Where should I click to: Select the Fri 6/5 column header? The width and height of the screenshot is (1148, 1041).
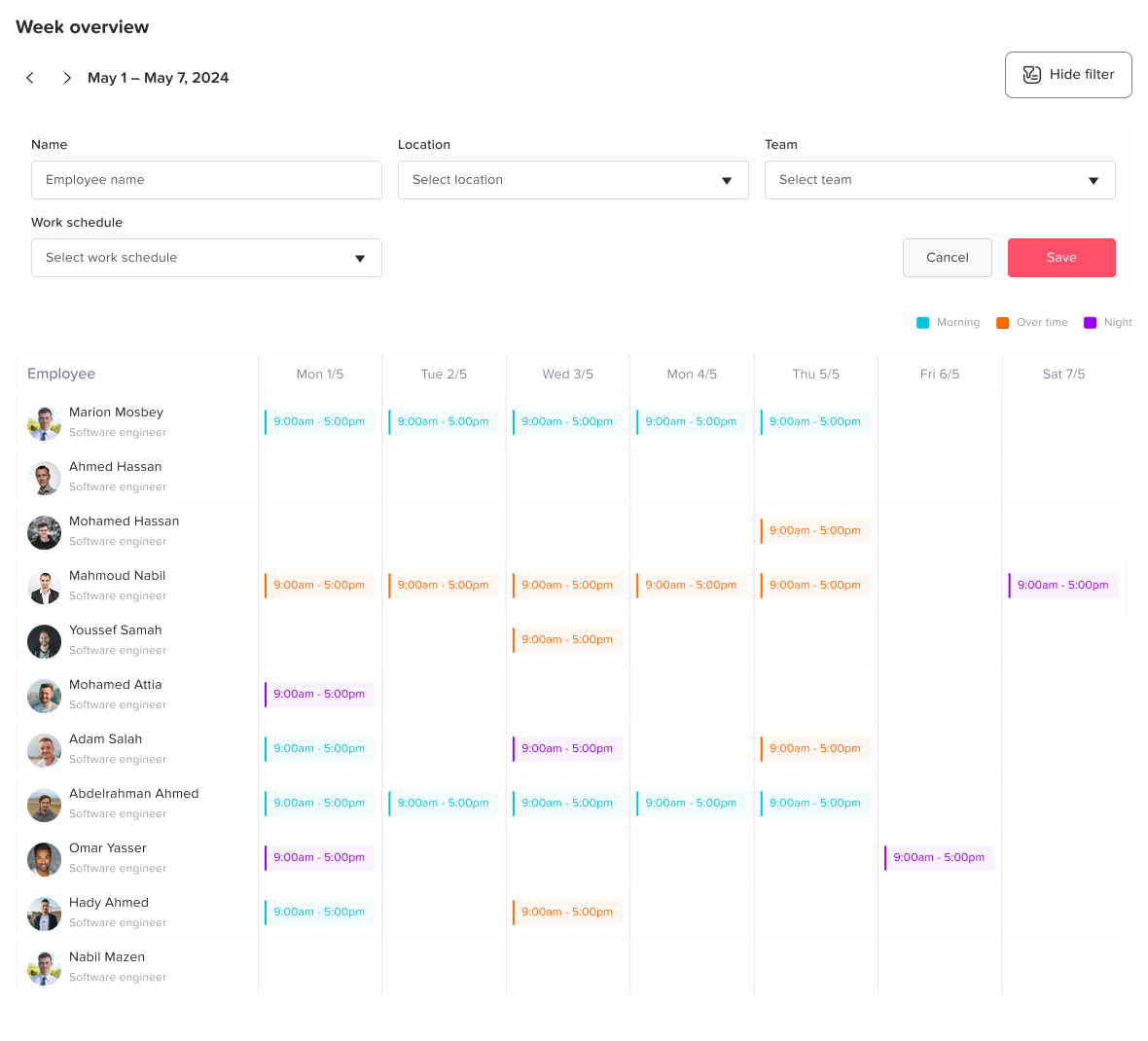click(940, 375)
